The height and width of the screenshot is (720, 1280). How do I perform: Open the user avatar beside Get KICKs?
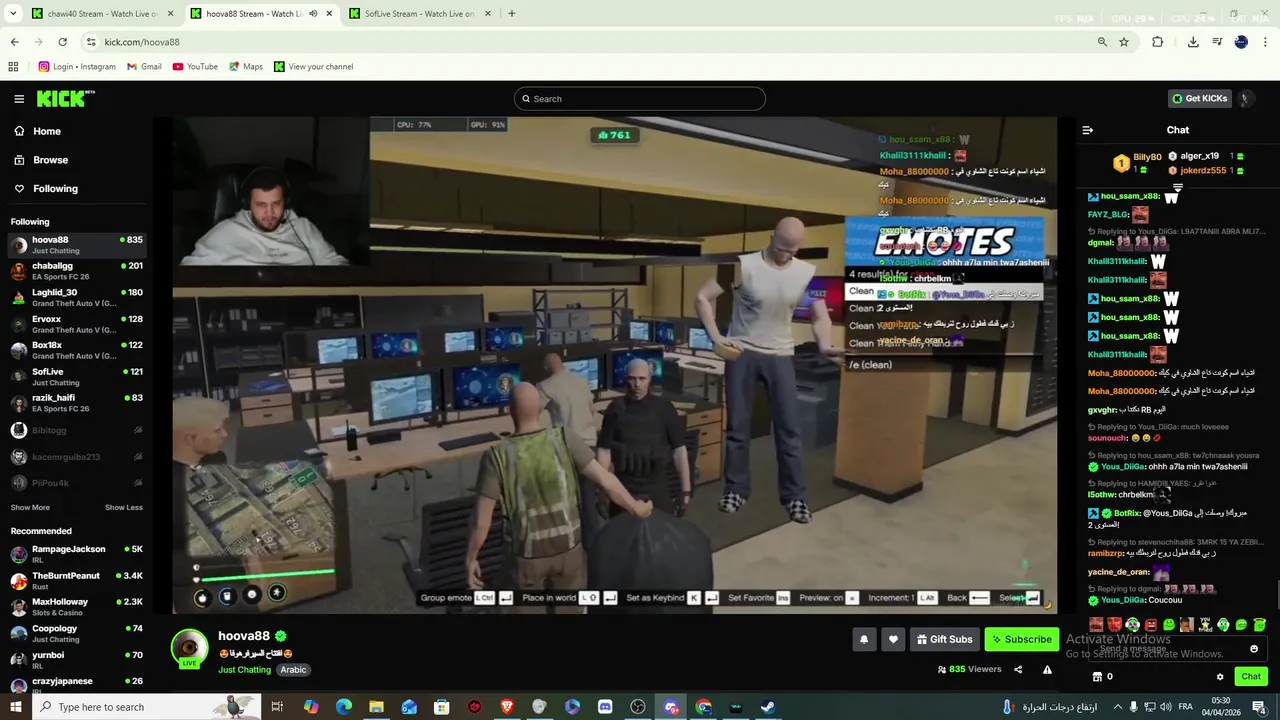coord(1245,99)
